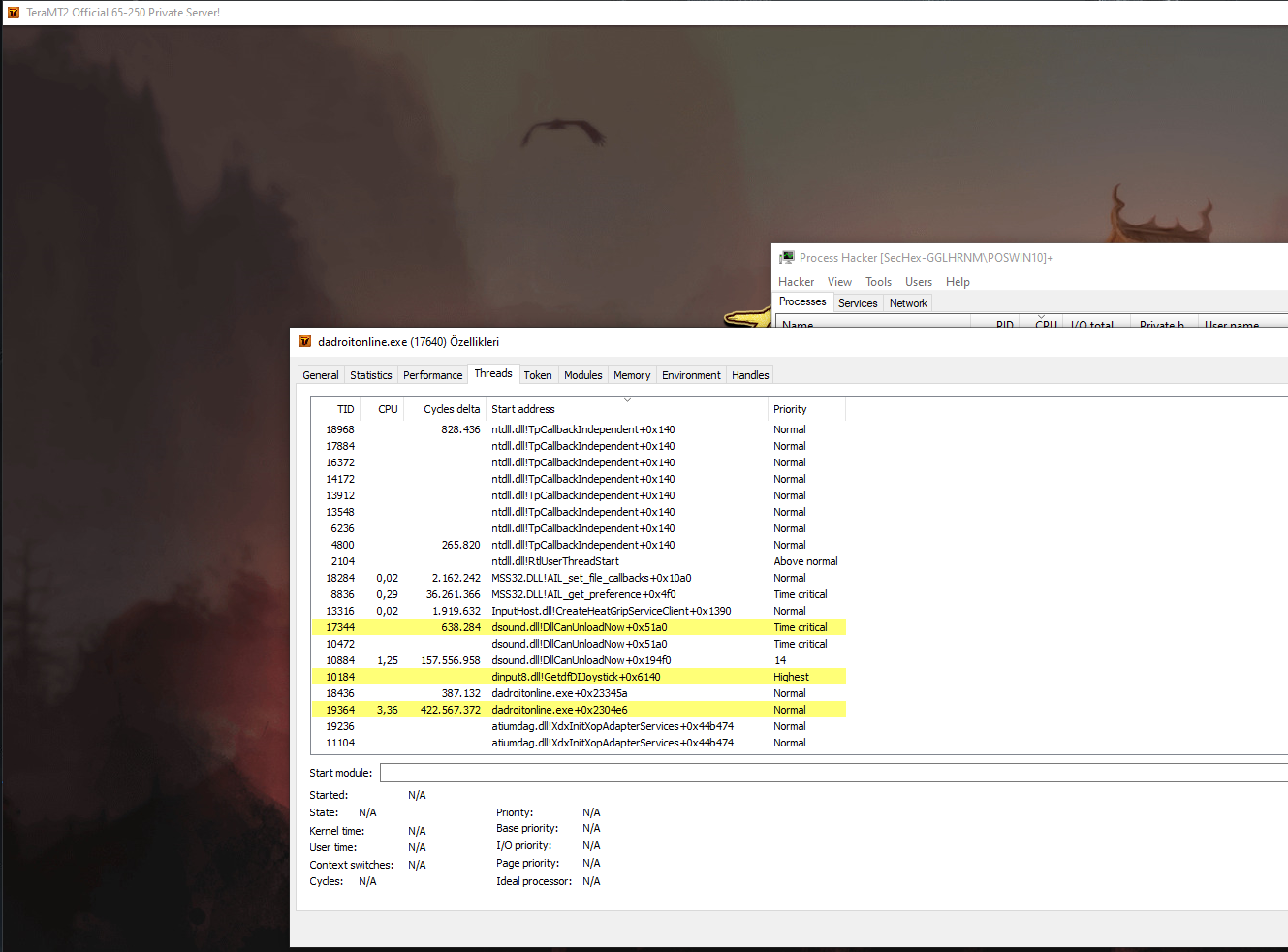The image size is (1288, 952).
Task: Sort threads by the Cycles delta column
Action: [x=445, y=409]
